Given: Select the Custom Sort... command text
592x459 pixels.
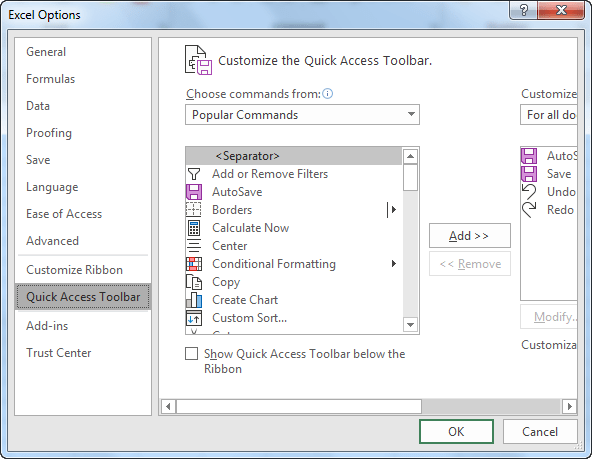Looking at the screenshot, I should click(x=250, y=318).
